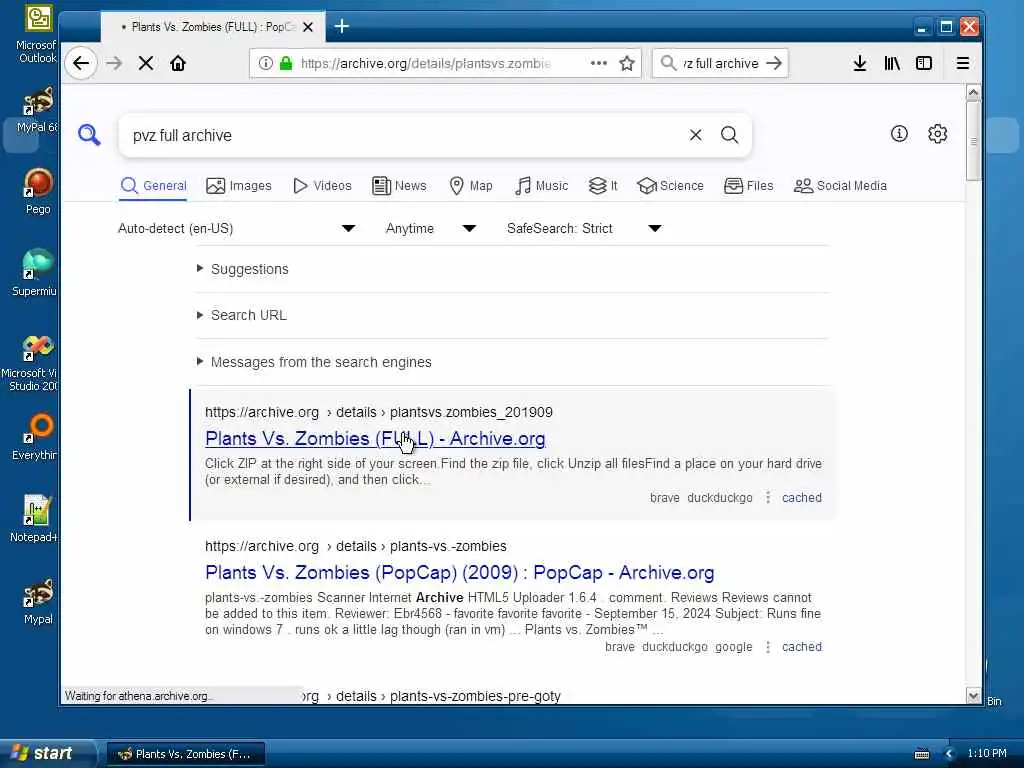Close the Plants Vs. Zombies browser tab
The width and height of the screenshot is (1024, 768).
pyautogui.click(x=308, y=27)
